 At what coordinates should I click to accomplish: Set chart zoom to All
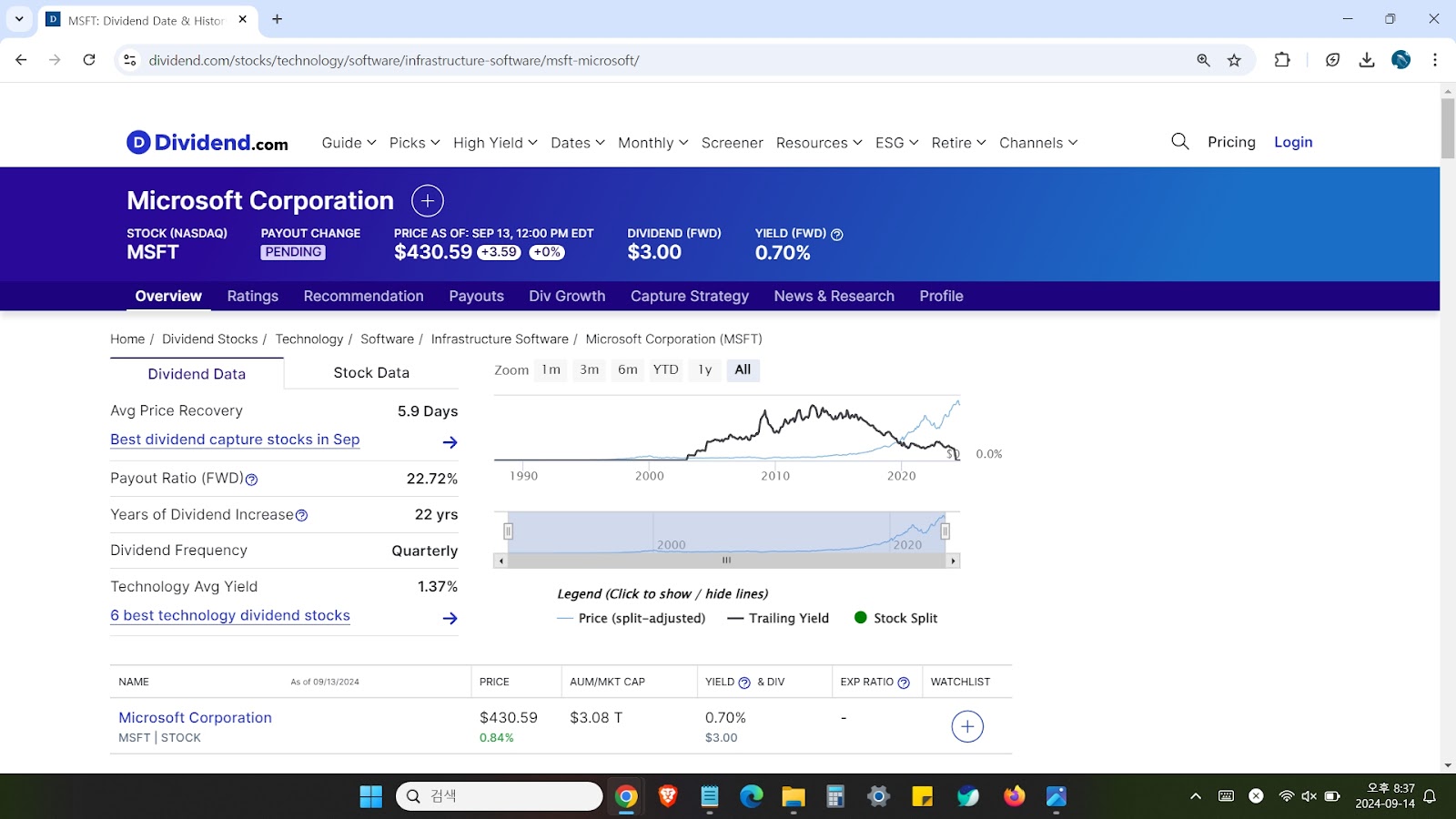[x=743, y=369]
